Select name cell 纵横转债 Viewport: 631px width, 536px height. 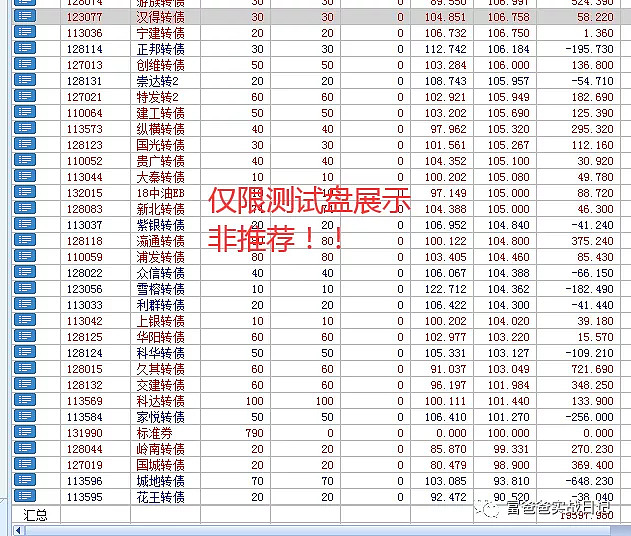pos(160,129)
